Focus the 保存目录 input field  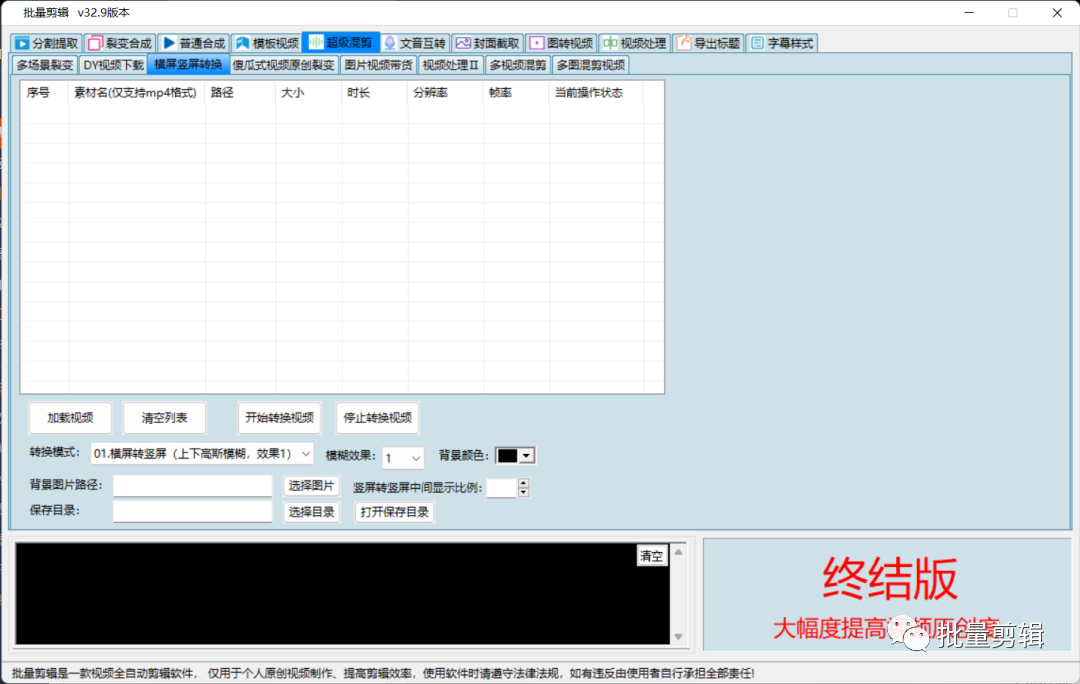click(193, 511)
